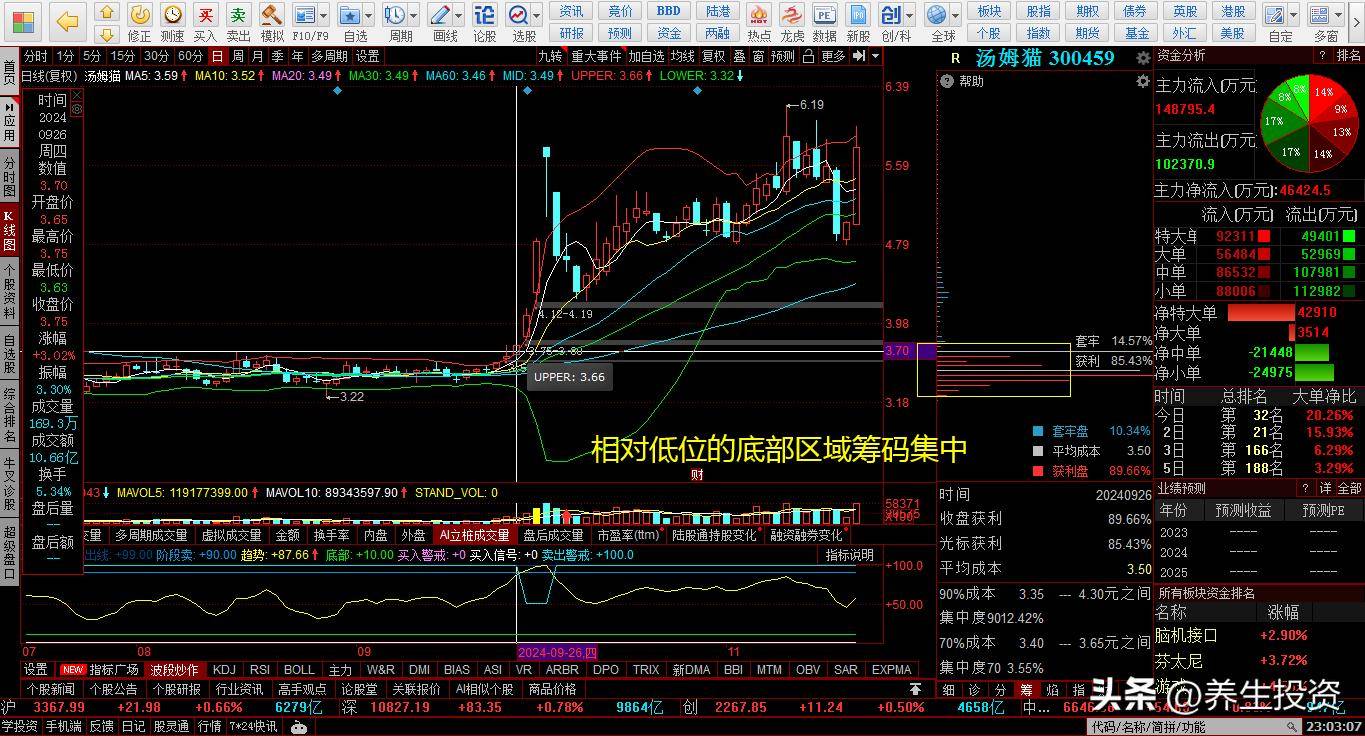Open the 全球 global markets globe icon

coord(937,15)
